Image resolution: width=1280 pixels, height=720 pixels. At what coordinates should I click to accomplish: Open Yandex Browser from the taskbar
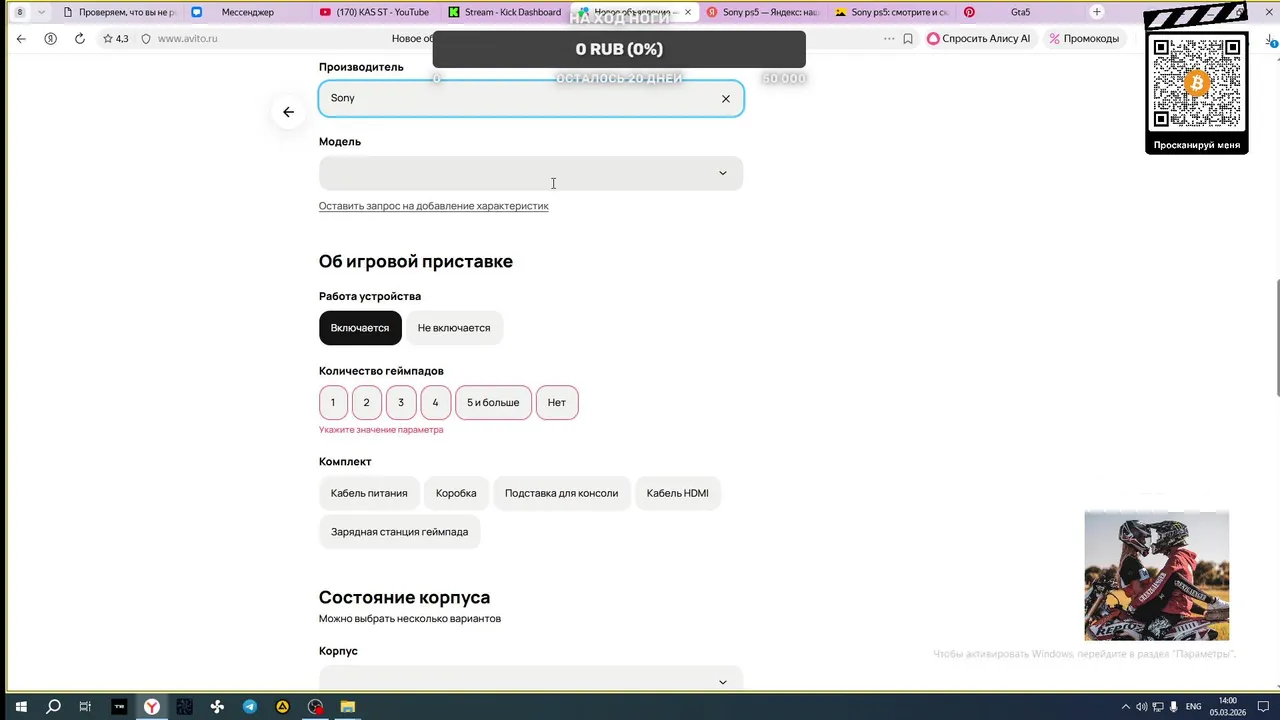[151, 706]
